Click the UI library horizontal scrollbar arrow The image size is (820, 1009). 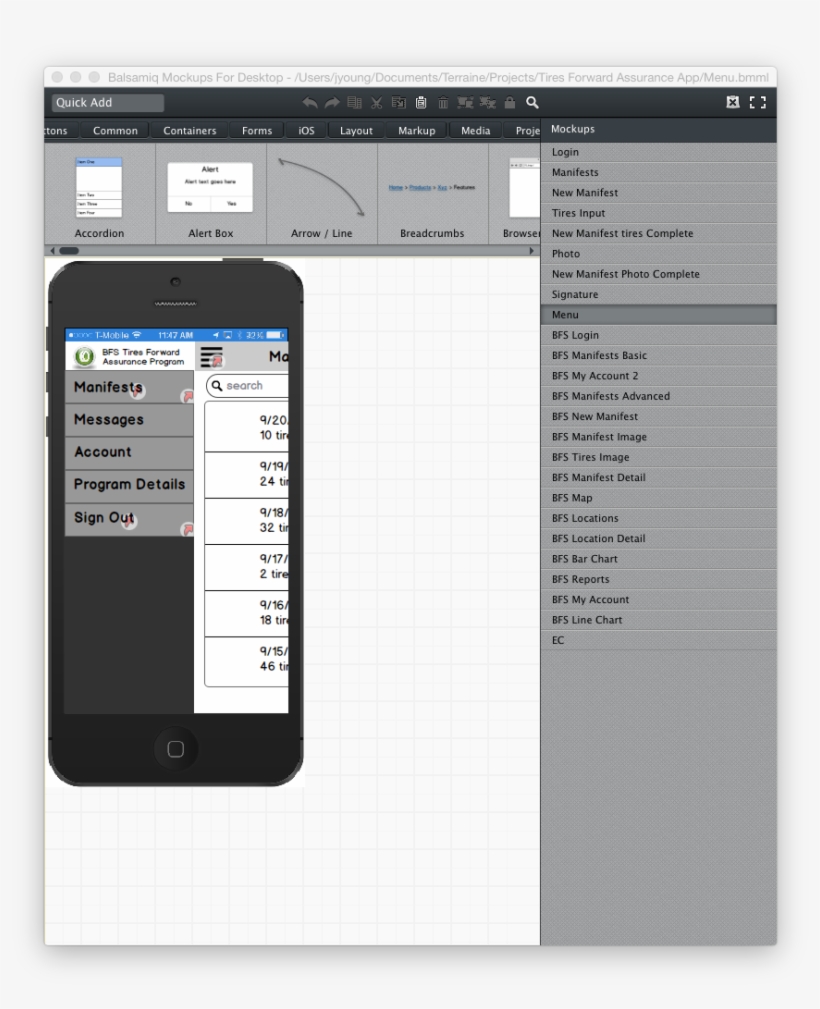tap(533, 249)
